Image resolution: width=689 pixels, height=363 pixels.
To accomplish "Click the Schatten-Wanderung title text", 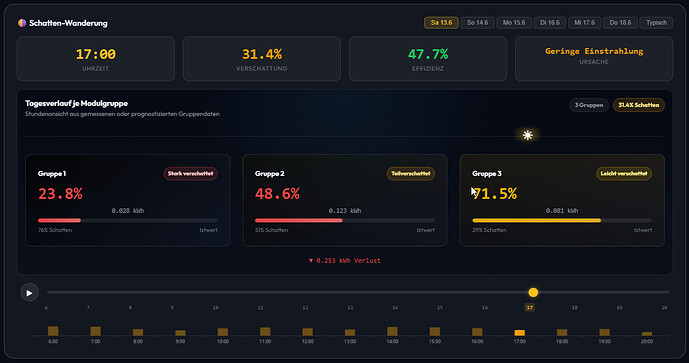I will coord(68,23).
